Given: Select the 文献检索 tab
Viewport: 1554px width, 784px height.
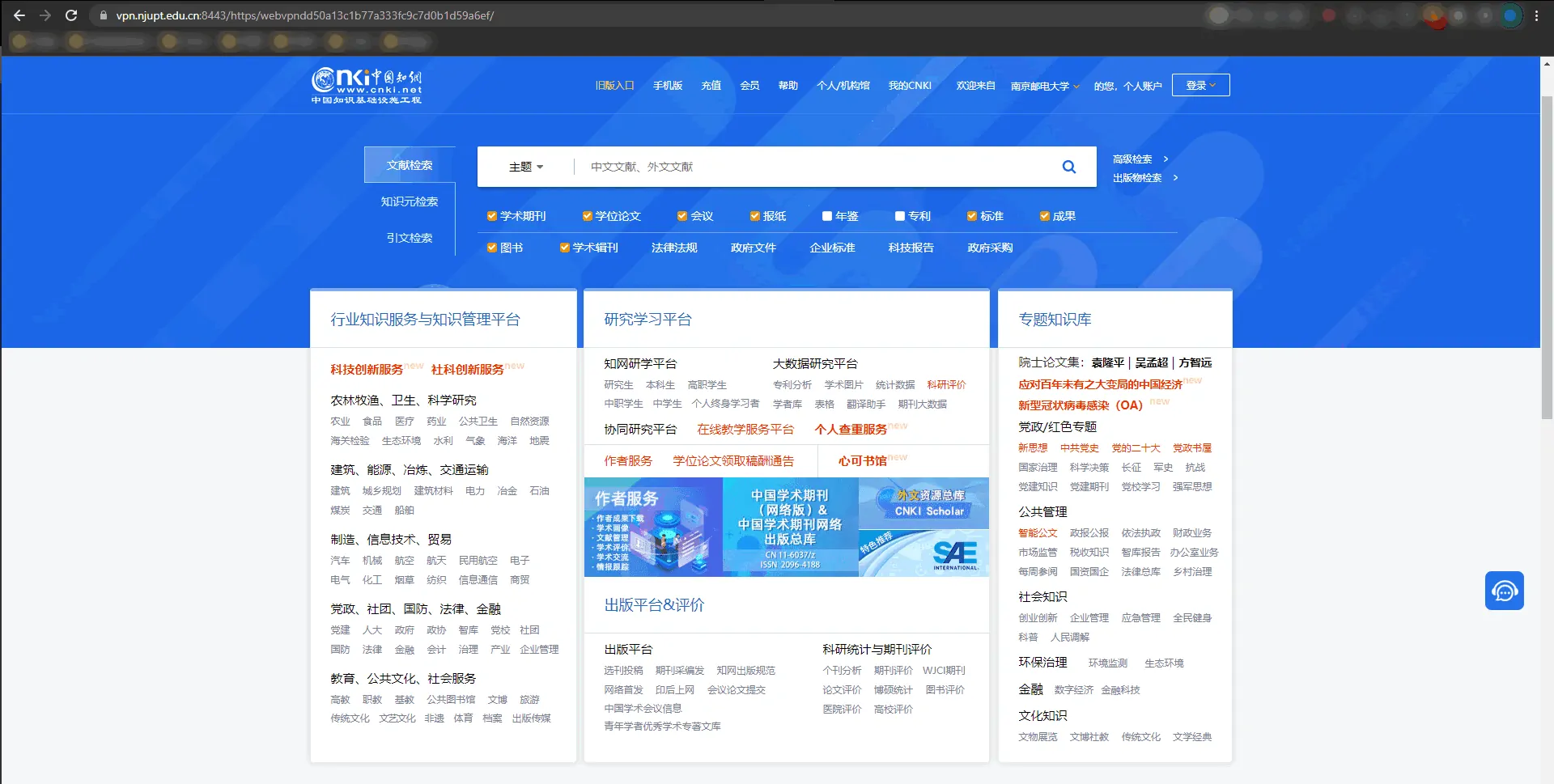Looking at the screenshot, I should 410,165.
